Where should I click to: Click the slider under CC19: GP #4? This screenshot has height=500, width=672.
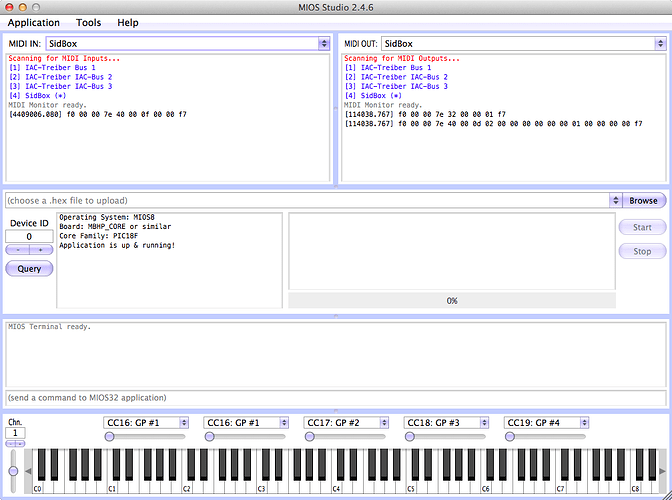pyautogui.click(x=546, y=437)
